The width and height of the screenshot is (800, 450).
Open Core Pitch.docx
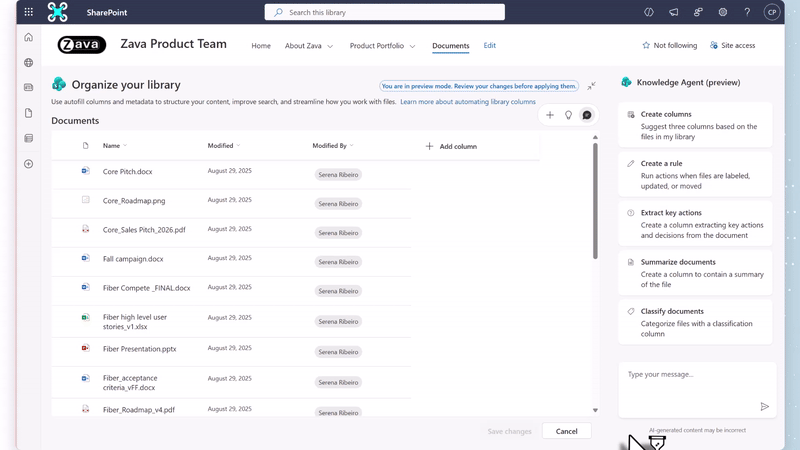tap(128, 172)
